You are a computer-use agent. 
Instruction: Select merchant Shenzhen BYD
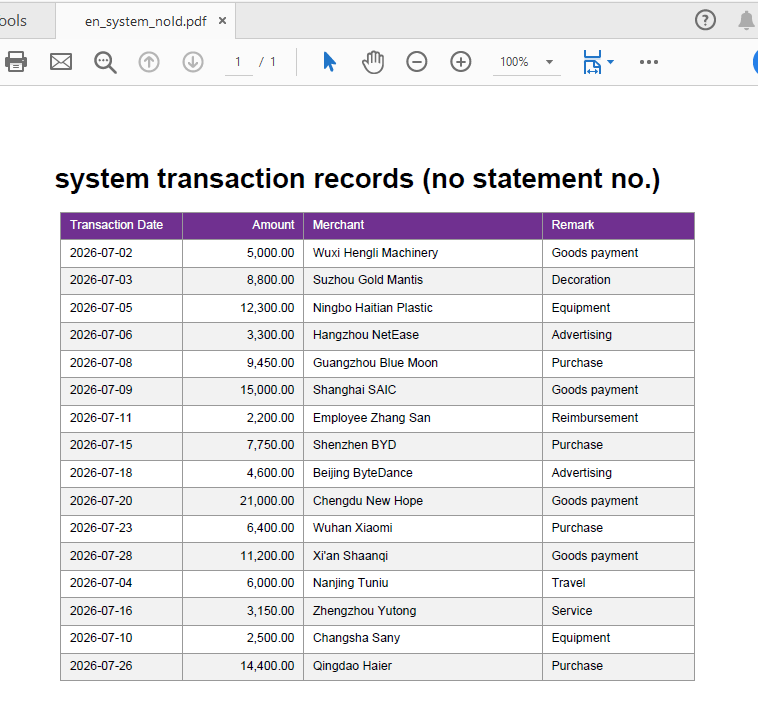pos(354,445)
